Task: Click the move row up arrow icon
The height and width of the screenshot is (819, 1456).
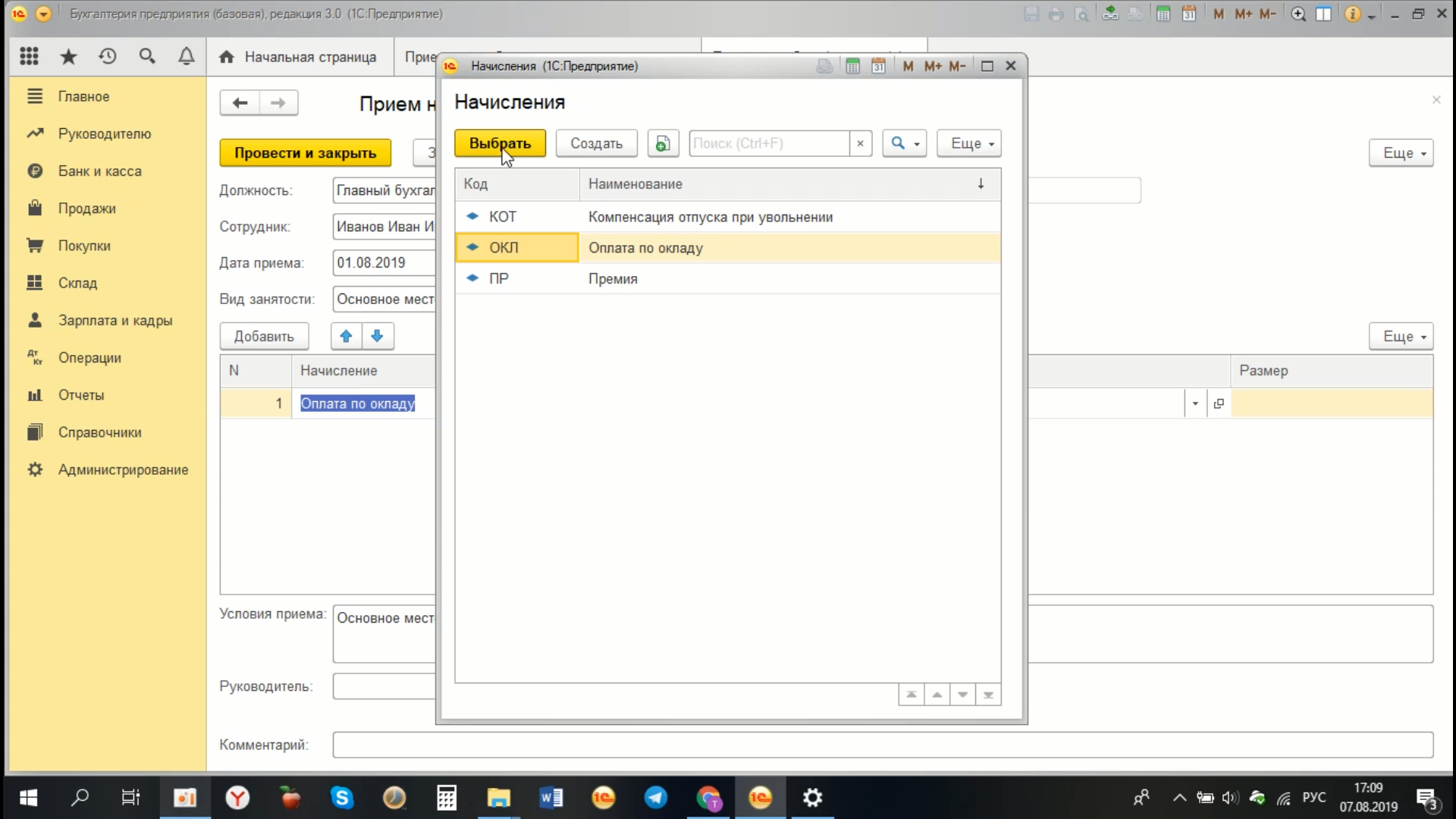Action: (x=346, y=336)
